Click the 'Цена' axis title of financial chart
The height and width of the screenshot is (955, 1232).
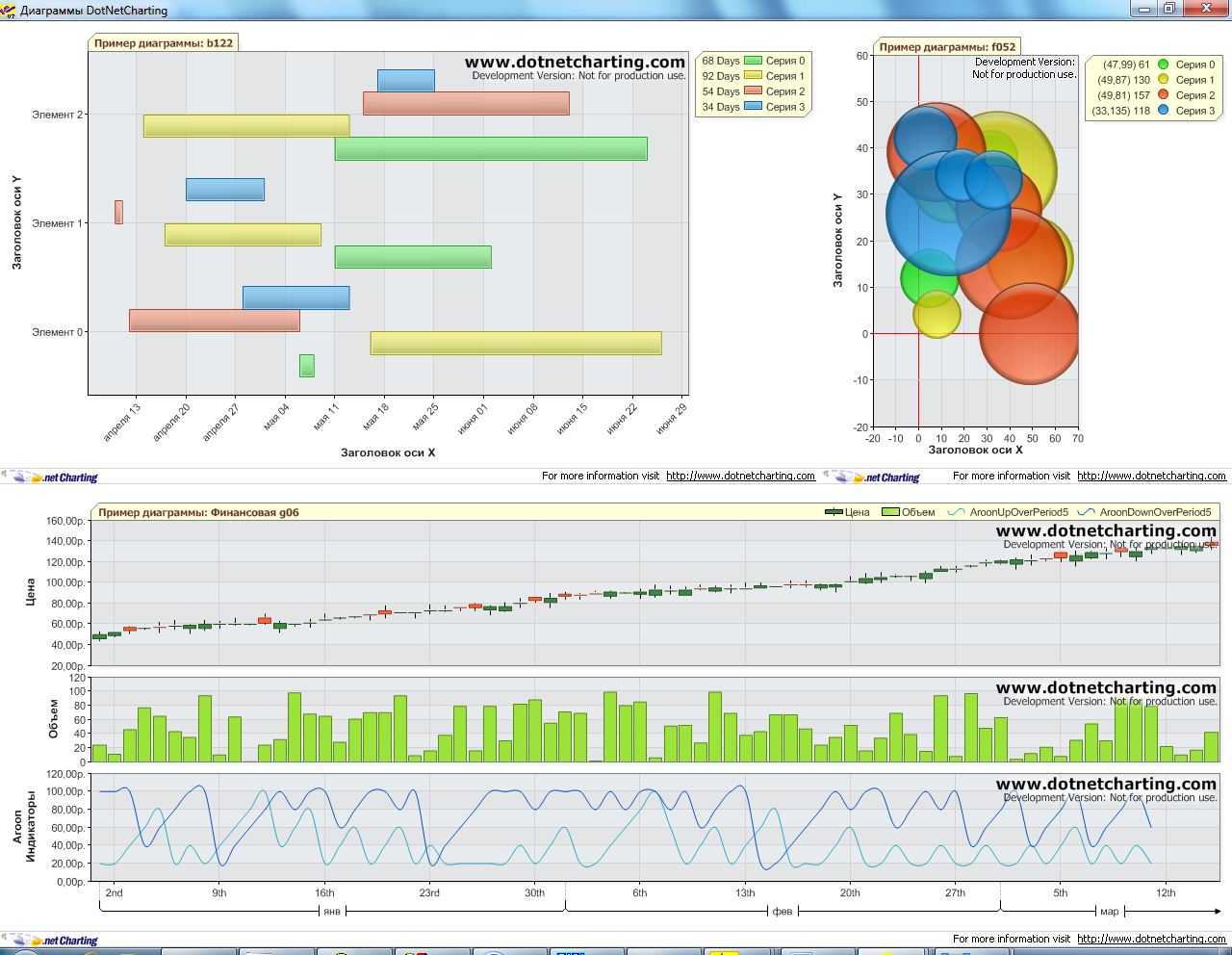[x=31, y=592]
